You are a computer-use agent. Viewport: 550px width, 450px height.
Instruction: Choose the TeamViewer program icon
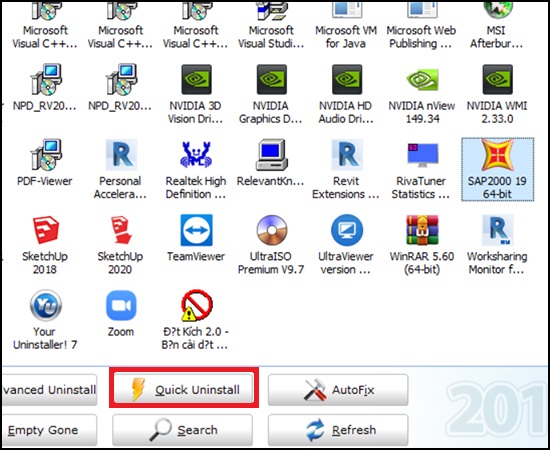(x=196, y=230)
